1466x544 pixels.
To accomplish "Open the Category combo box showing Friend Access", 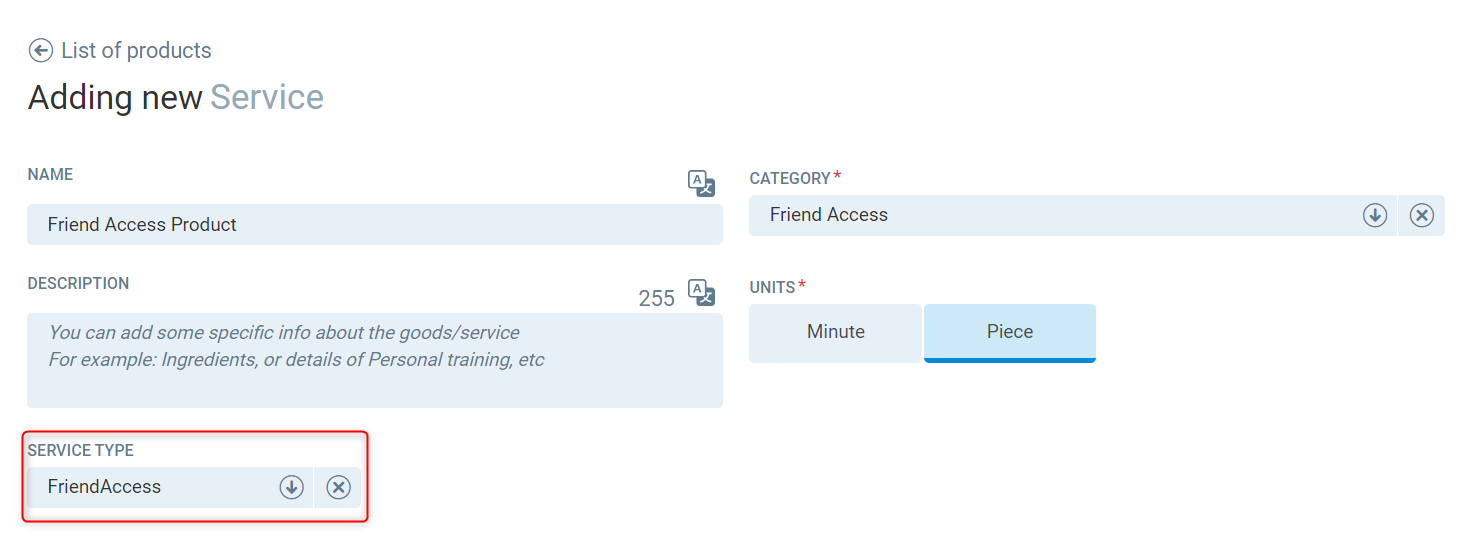I will (1050, 215).
